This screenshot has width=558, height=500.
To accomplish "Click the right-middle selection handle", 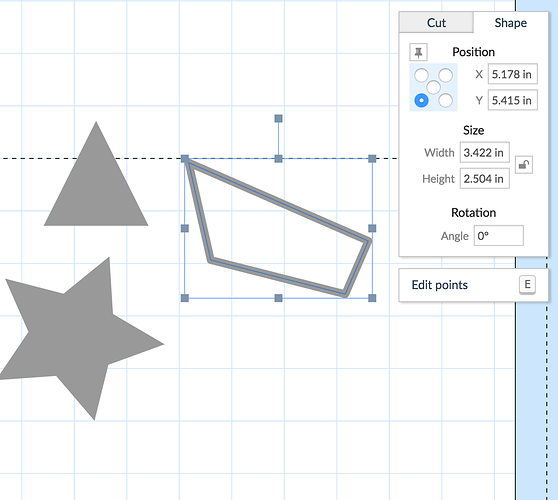I will click(372, 228).
